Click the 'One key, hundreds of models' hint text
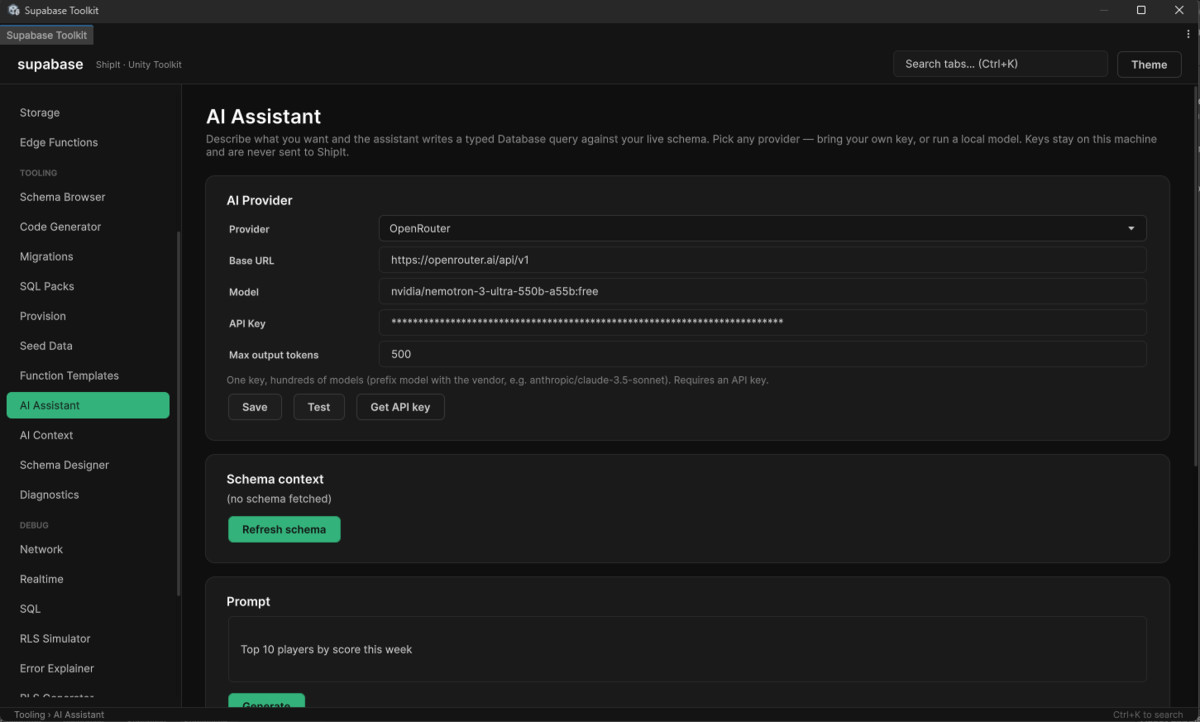1200x722 pixels. (x=497, y=380)
